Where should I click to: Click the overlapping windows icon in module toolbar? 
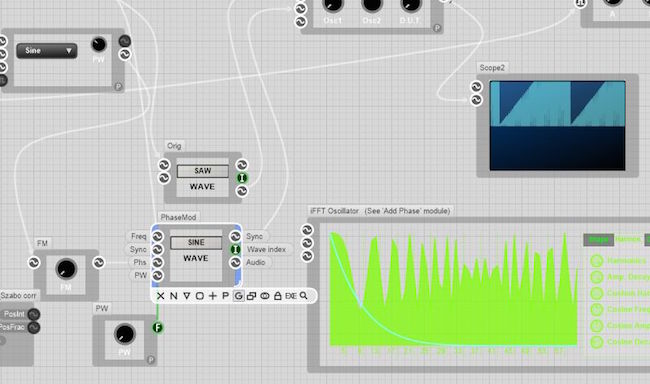[x=251, y=296]
